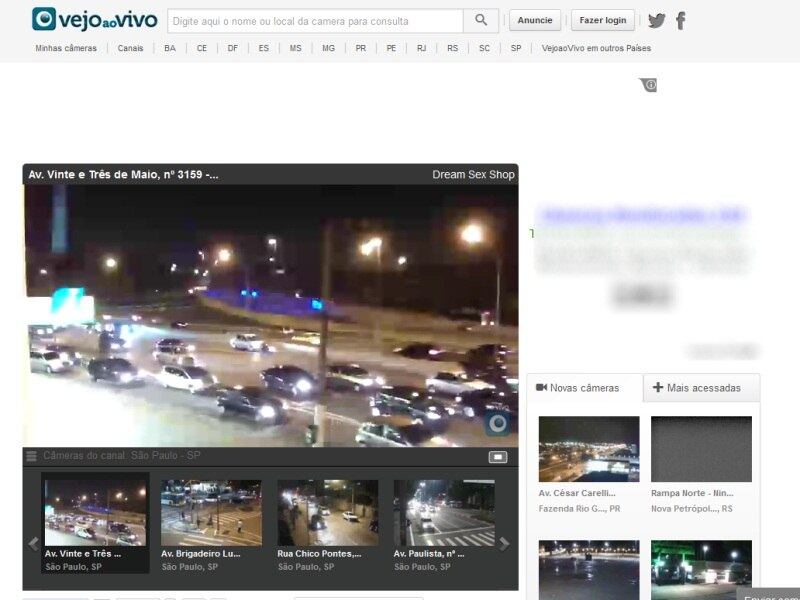The height and width of the screenshot is (600, 800).
Task: Open VejoaoVivo em outros Países
Action: (x=596, y=48)
